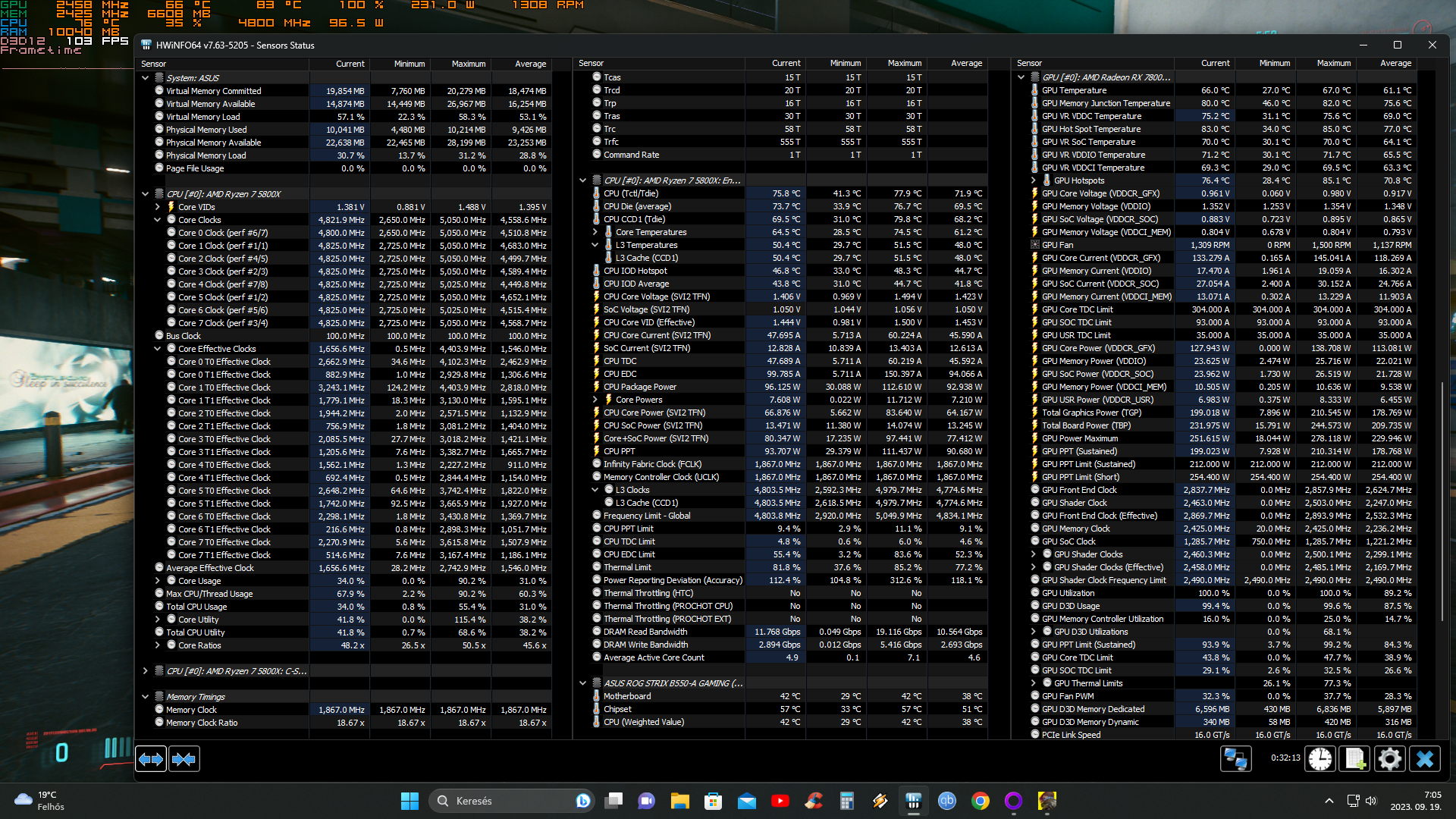Screen dimensions: 1456x819
Task: Expand the GPU Hotspots node
Action: (1034, 180)
